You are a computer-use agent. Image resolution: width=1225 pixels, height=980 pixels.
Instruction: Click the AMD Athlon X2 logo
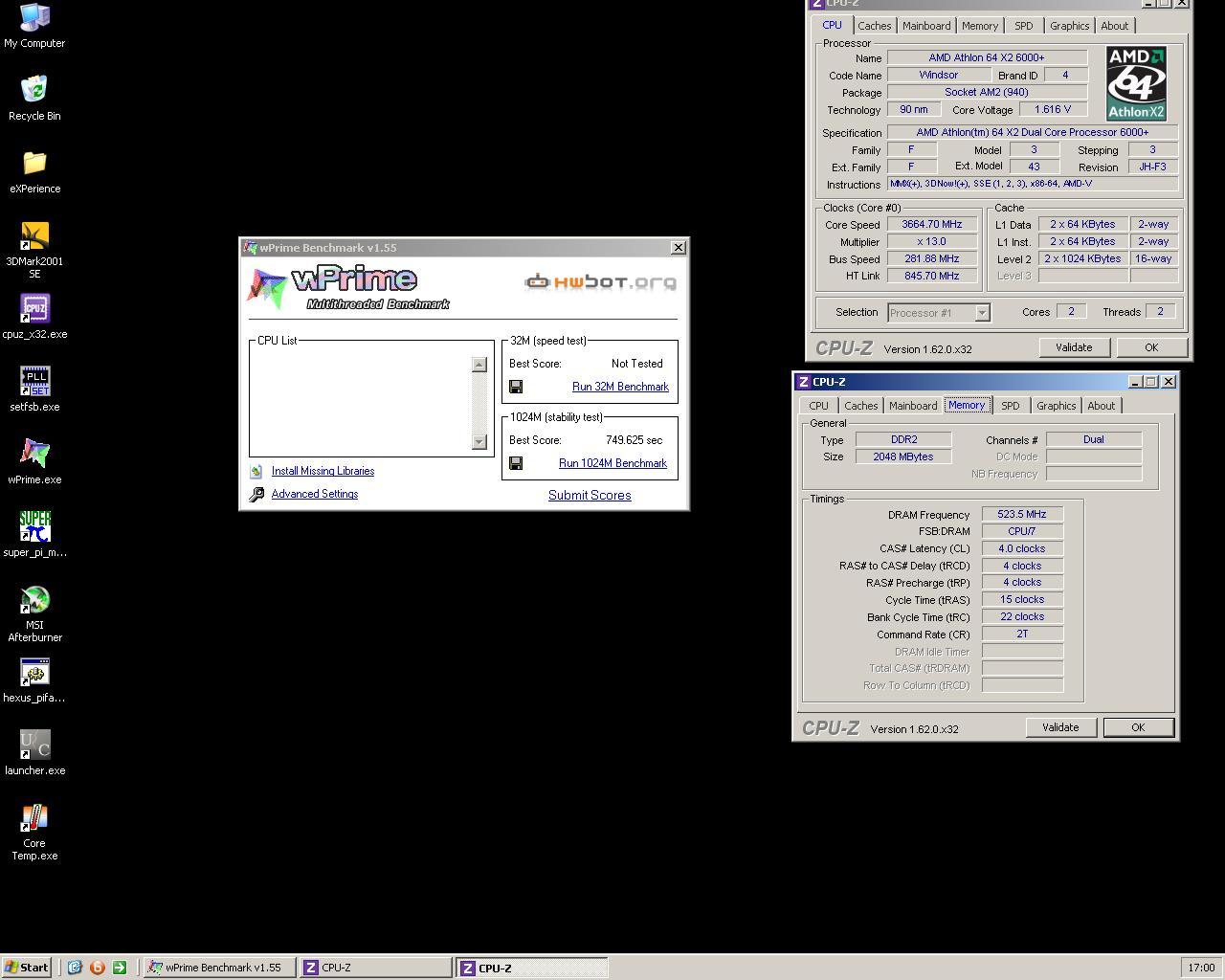click(x=1136, y=83)
